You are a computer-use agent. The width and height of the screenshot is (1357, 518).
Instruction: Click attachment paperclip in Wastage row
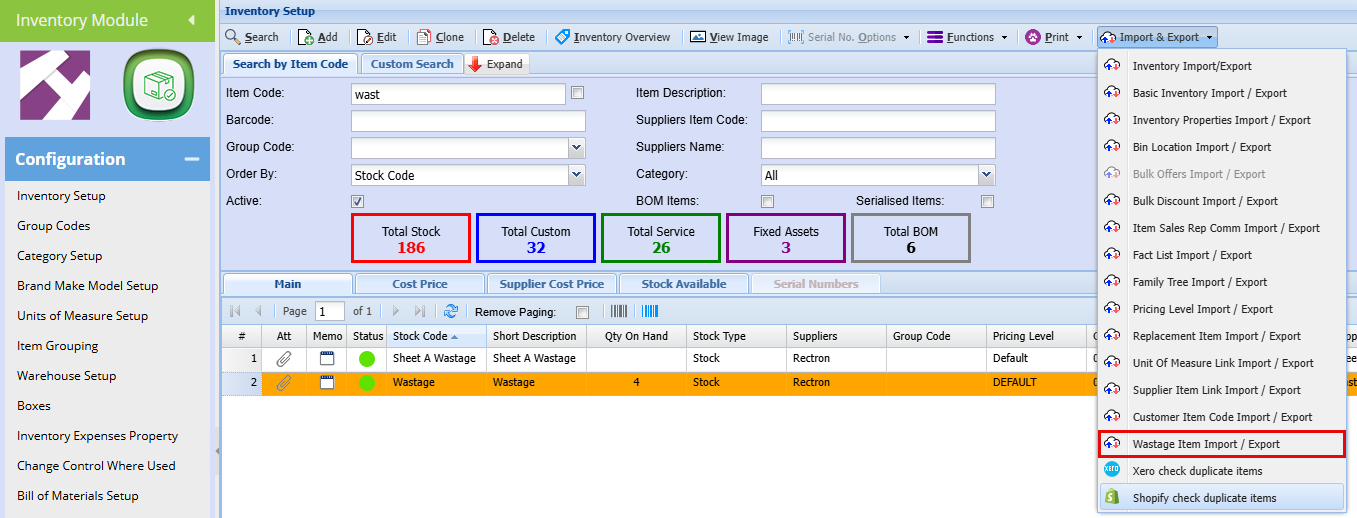(x=284, y=382)
